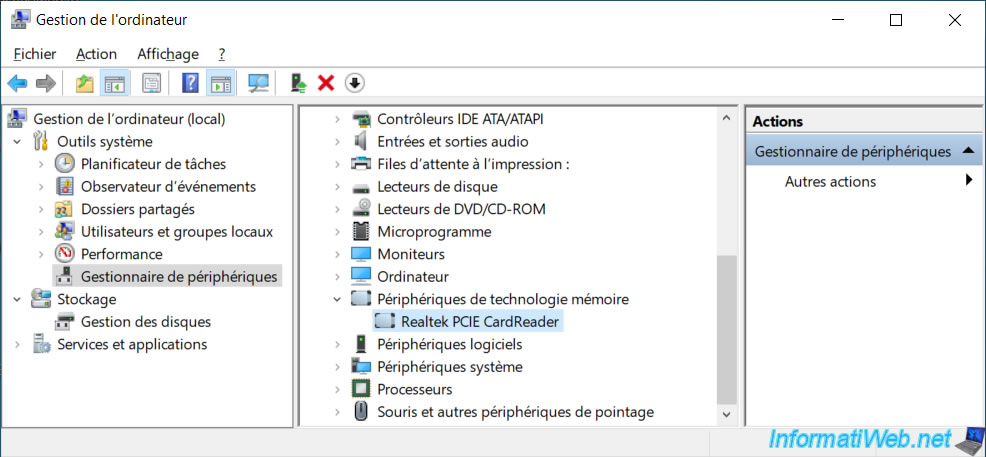Click the blue Back arrow toolbar icon
986x457 pixels.
(17, 83)
